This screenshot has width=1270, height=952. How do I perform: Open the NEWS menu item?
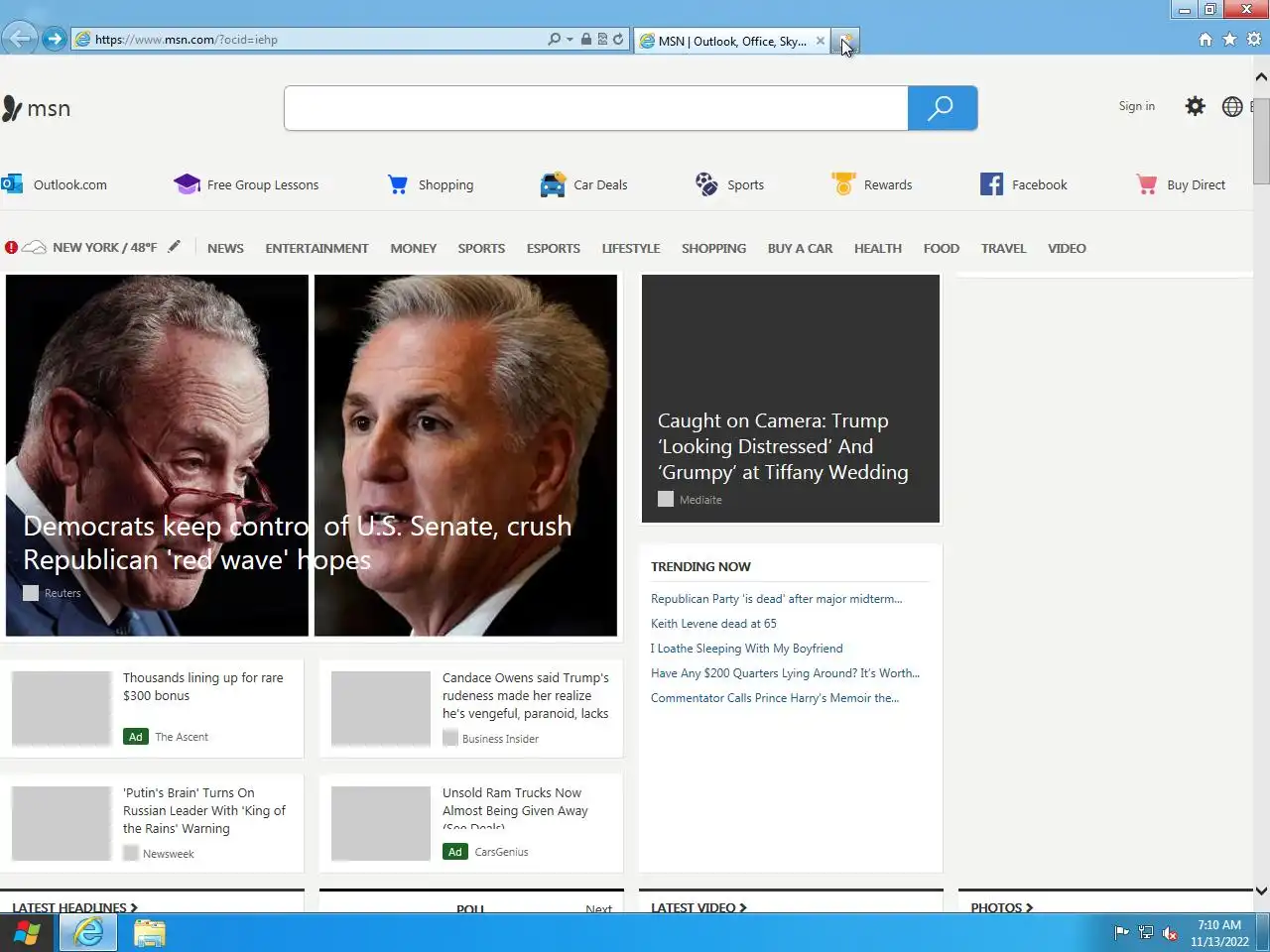click(225, 248)
